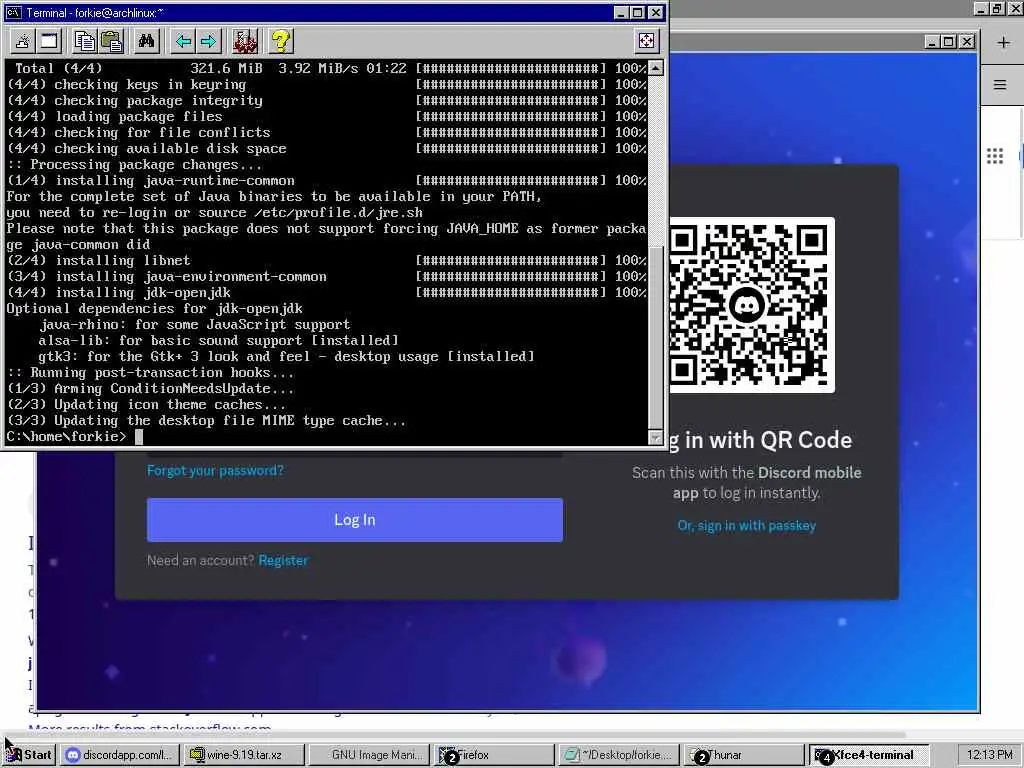Switch to Firefox taskbar group
The width and height of the screenshot is (1024, 768).
(x=494, y=755)
